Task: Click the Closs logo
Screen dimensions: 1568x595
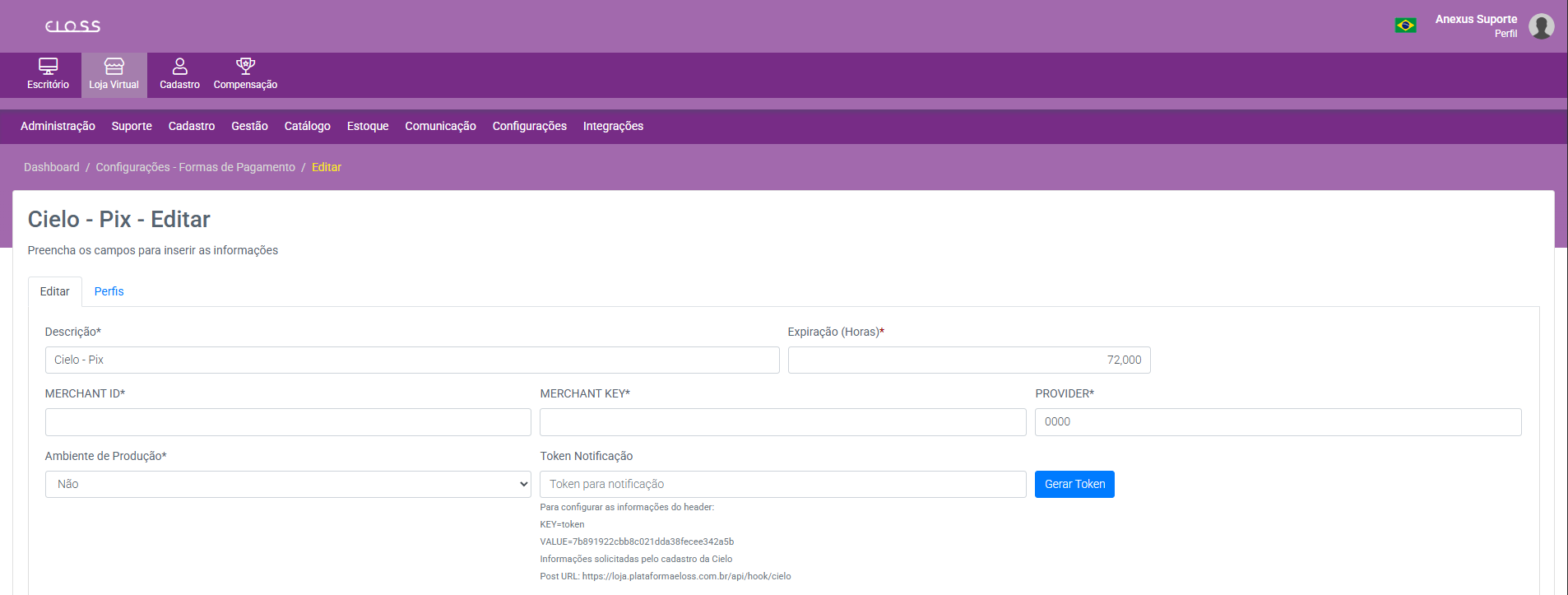Action: 72,26
